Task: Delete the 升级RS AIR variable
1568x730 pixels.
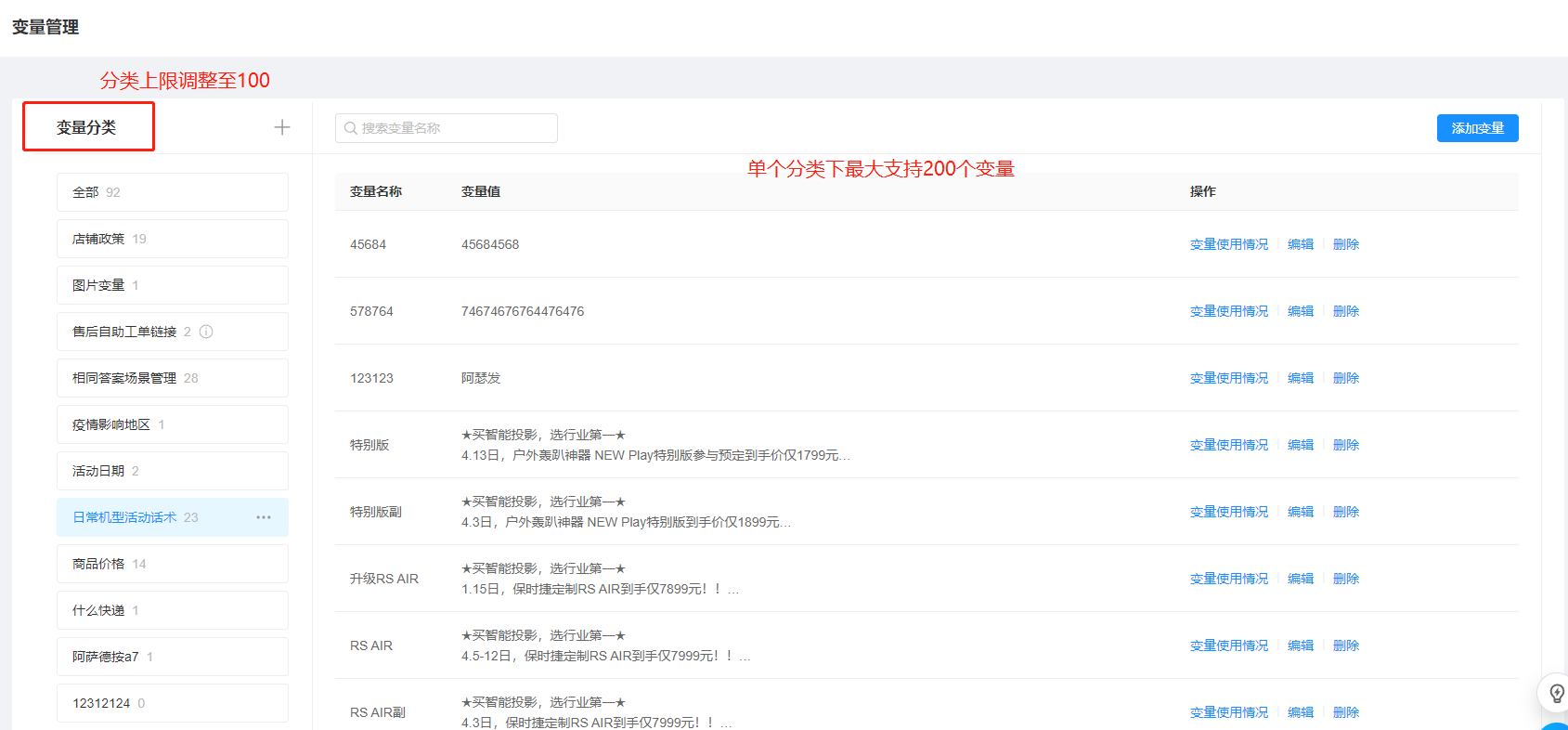Action: pos(1346,579)
